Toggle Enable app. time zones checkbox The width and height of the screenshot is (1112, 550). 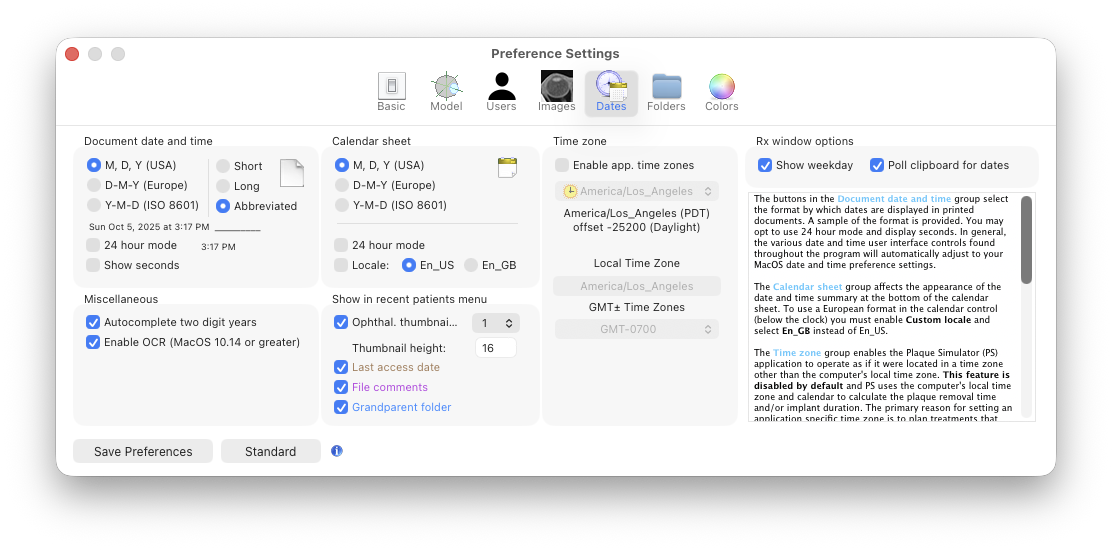pos(562,165)
